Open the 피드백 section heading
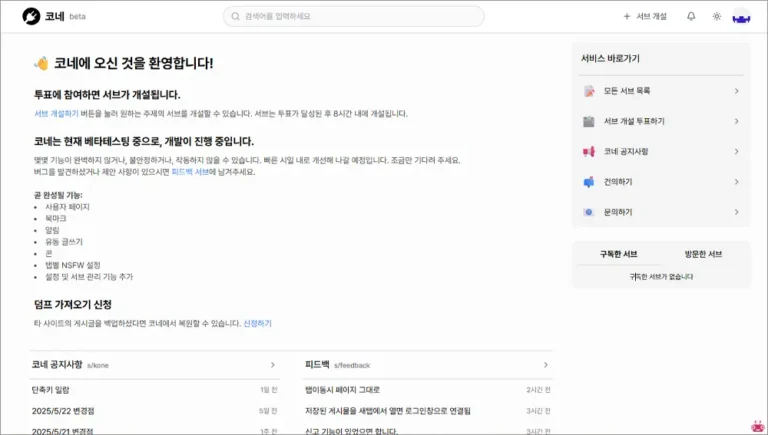This screenshot has height=435, width=768. 317,364
